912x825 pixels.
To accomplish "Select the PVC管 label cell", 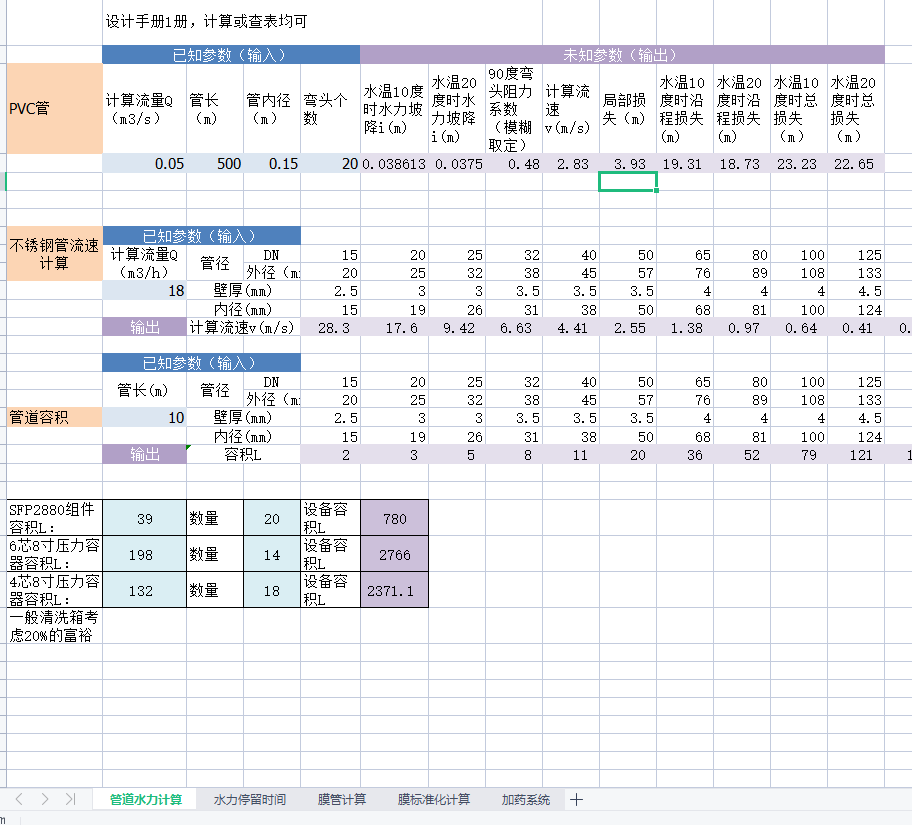I will (55, 108).
